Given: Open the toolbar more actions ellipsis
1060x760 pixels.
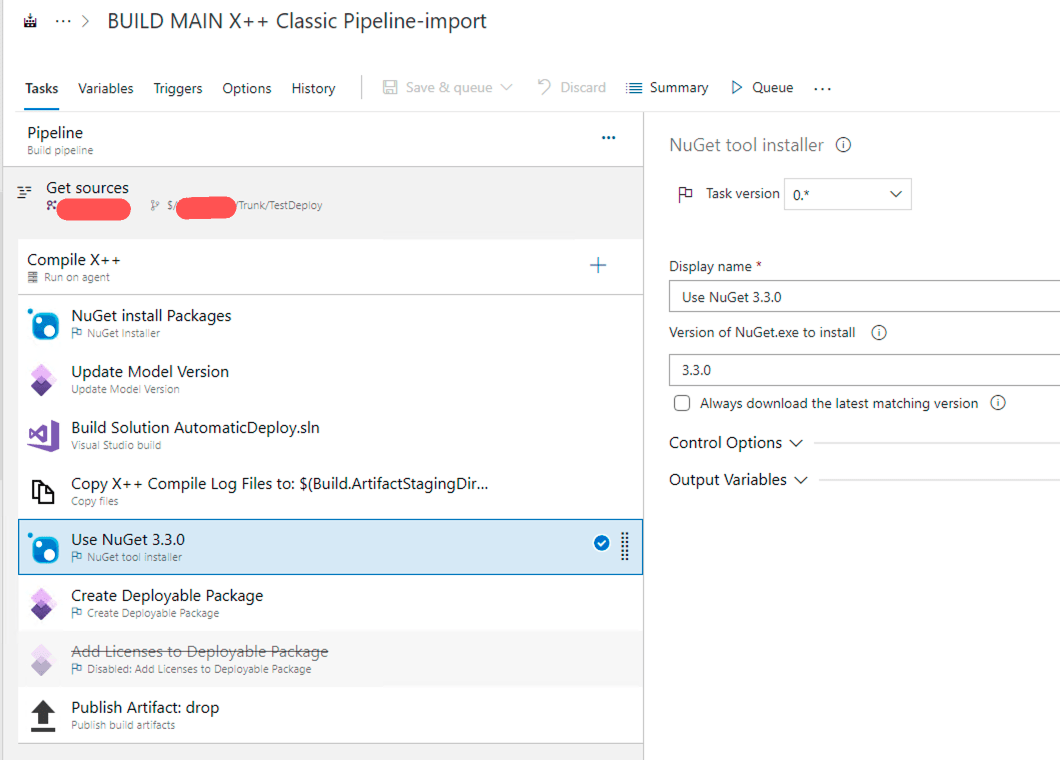Looking at the screenshot, I should (x=822, y=89).
